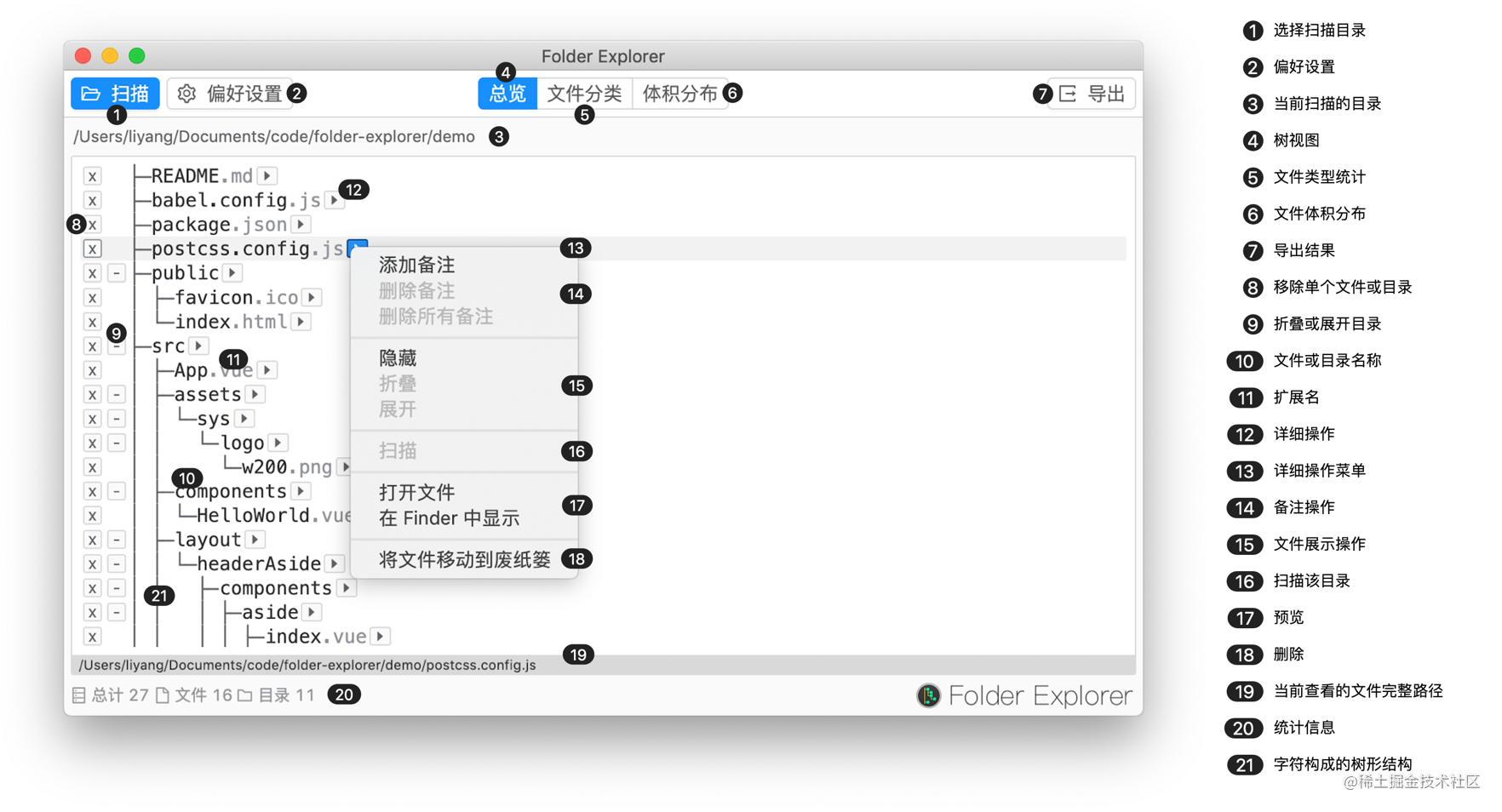Collapse the public directory with its minus toggle
1502x812 pixels.
click(x=117, y=272)
